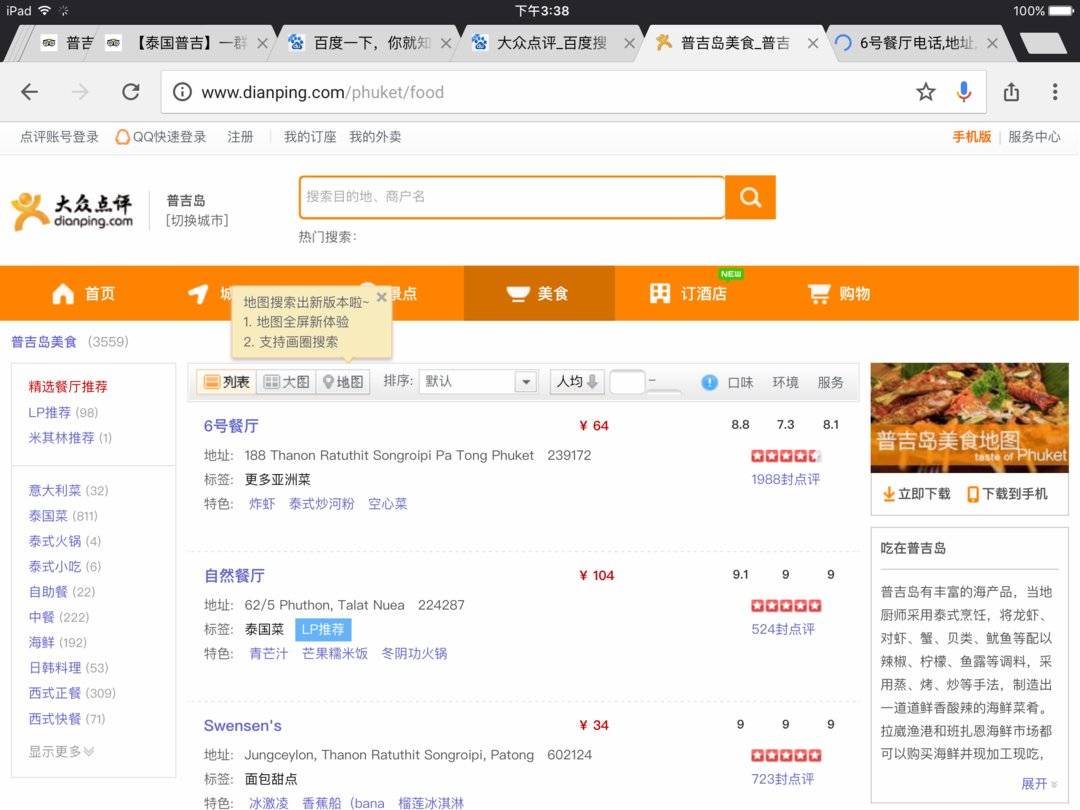Click the price range input box
Screen dimensions: 1080x810
627,382
